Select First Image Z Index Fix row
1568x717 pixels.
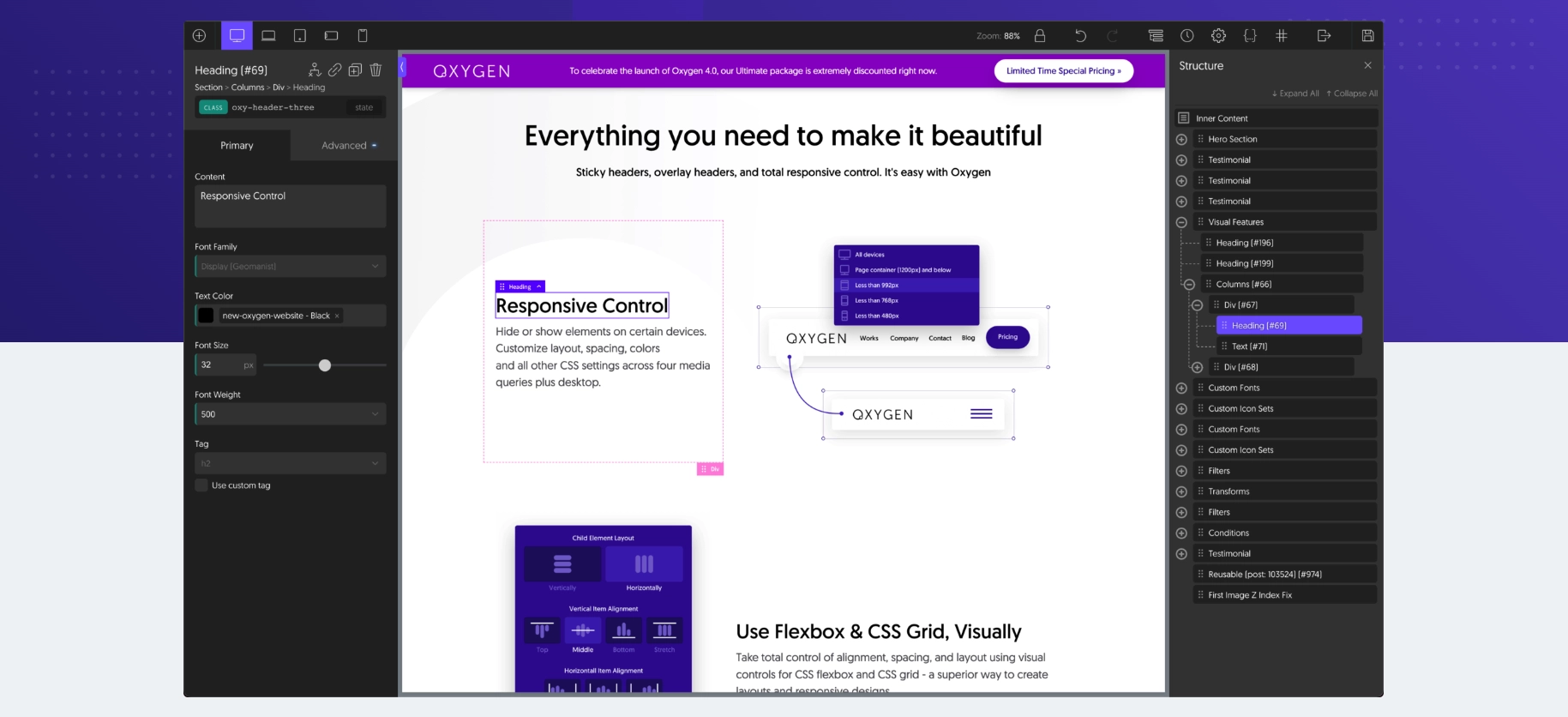(x=1285, y=595)
